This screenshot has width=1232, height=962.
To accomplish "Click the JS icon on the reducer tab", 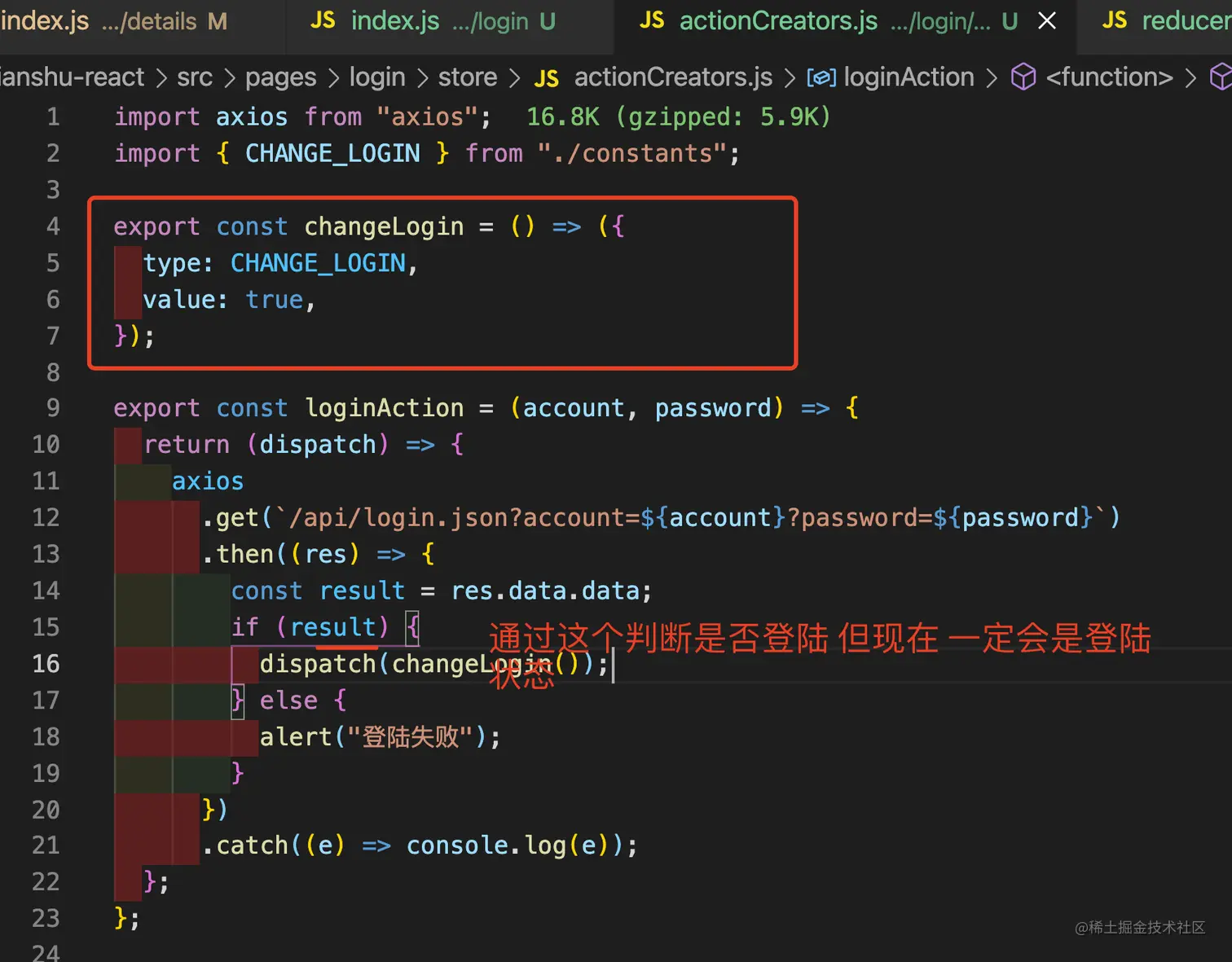I will tap(1114, 20).
